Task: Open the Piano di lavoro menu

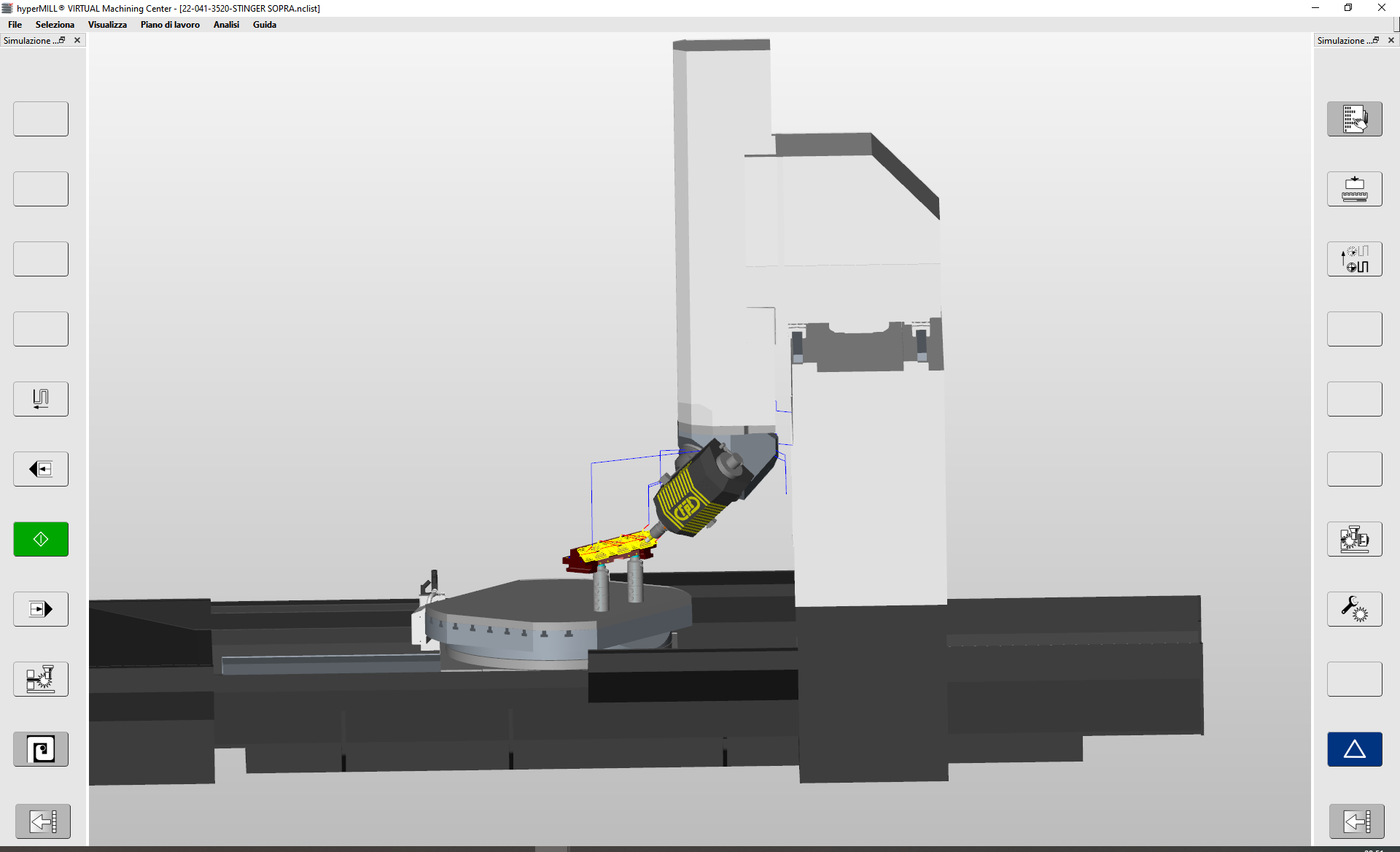Action: [170, 24]
